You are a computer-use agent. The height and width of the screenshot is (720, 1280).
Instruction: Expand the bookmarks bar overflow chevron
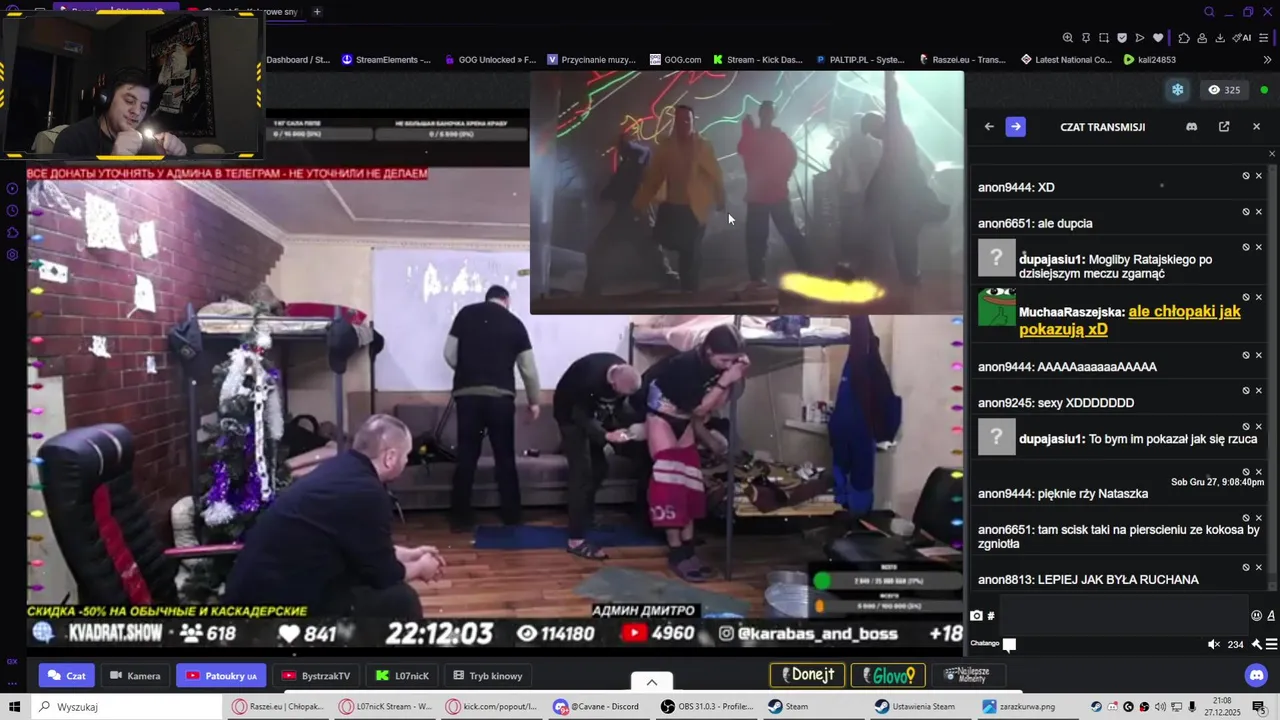pos(1268,60)
